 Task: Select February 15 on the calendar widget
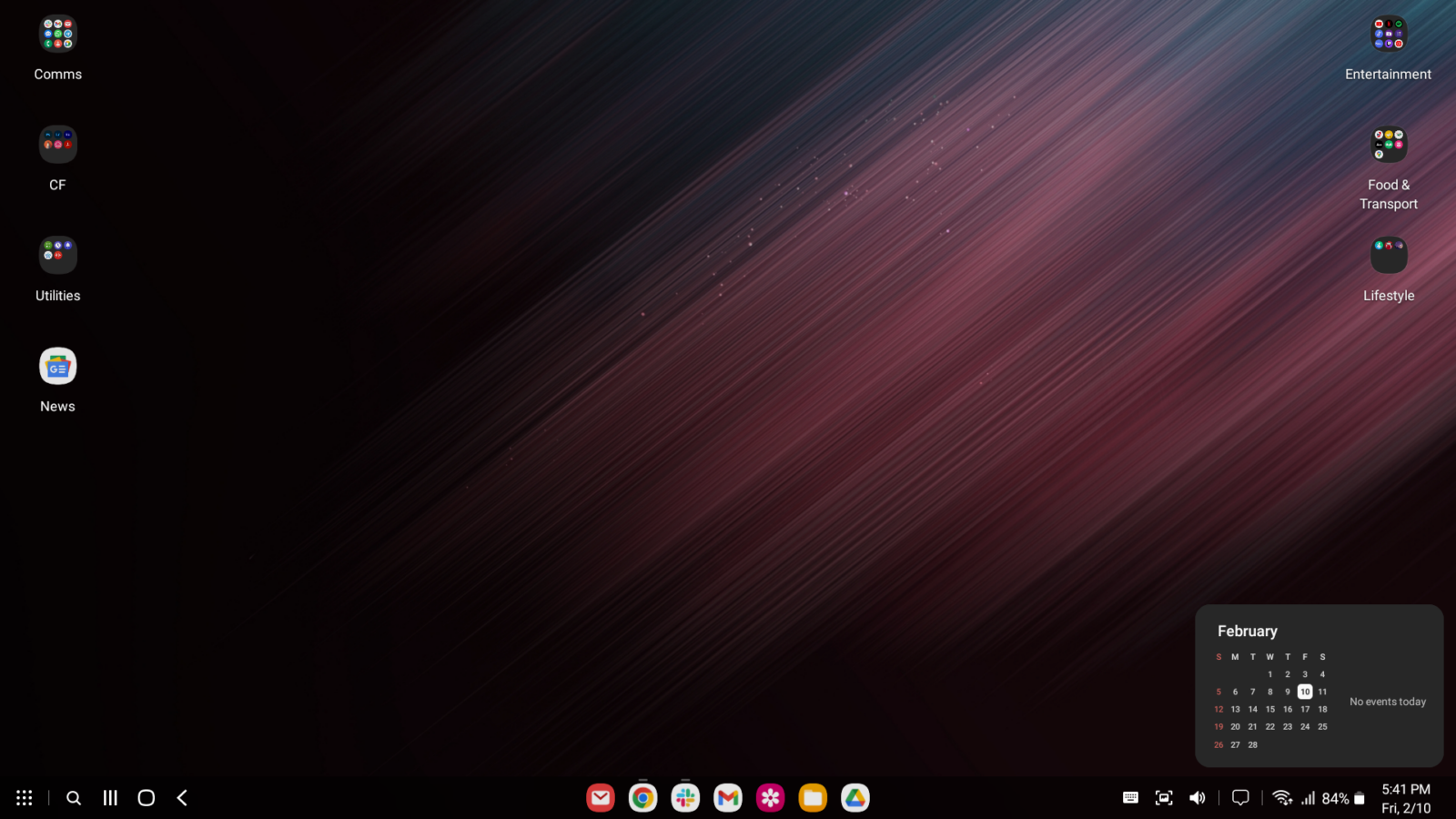point(1270,709)
